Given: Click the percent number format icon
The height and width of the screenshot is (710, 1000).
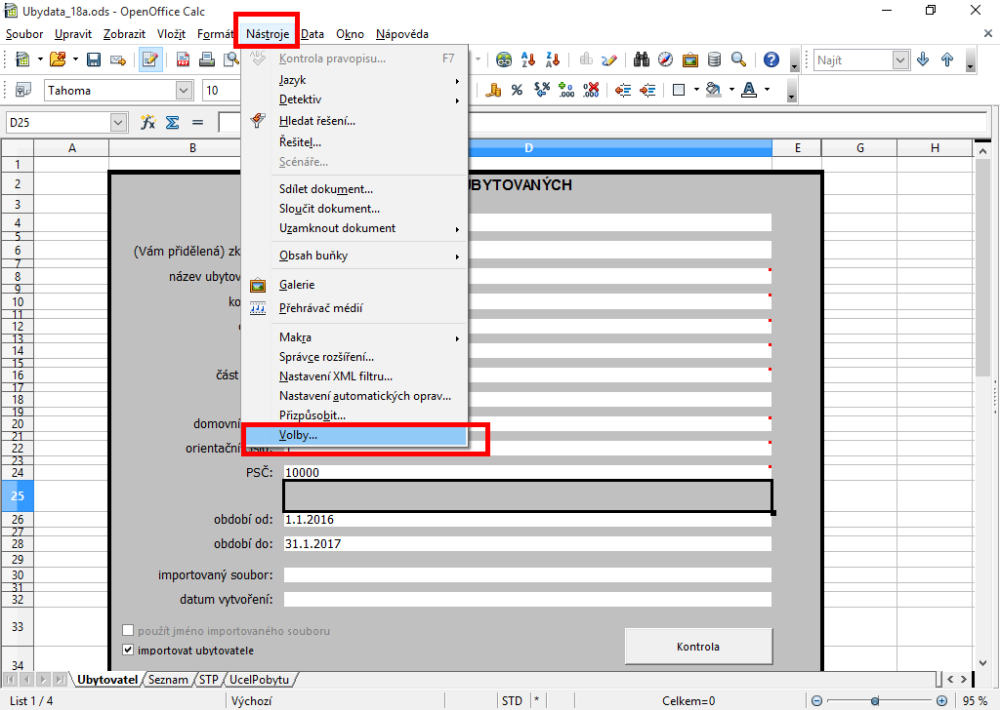Looking at the screenshot, I should pyautogui.click(x=517, y=90).
